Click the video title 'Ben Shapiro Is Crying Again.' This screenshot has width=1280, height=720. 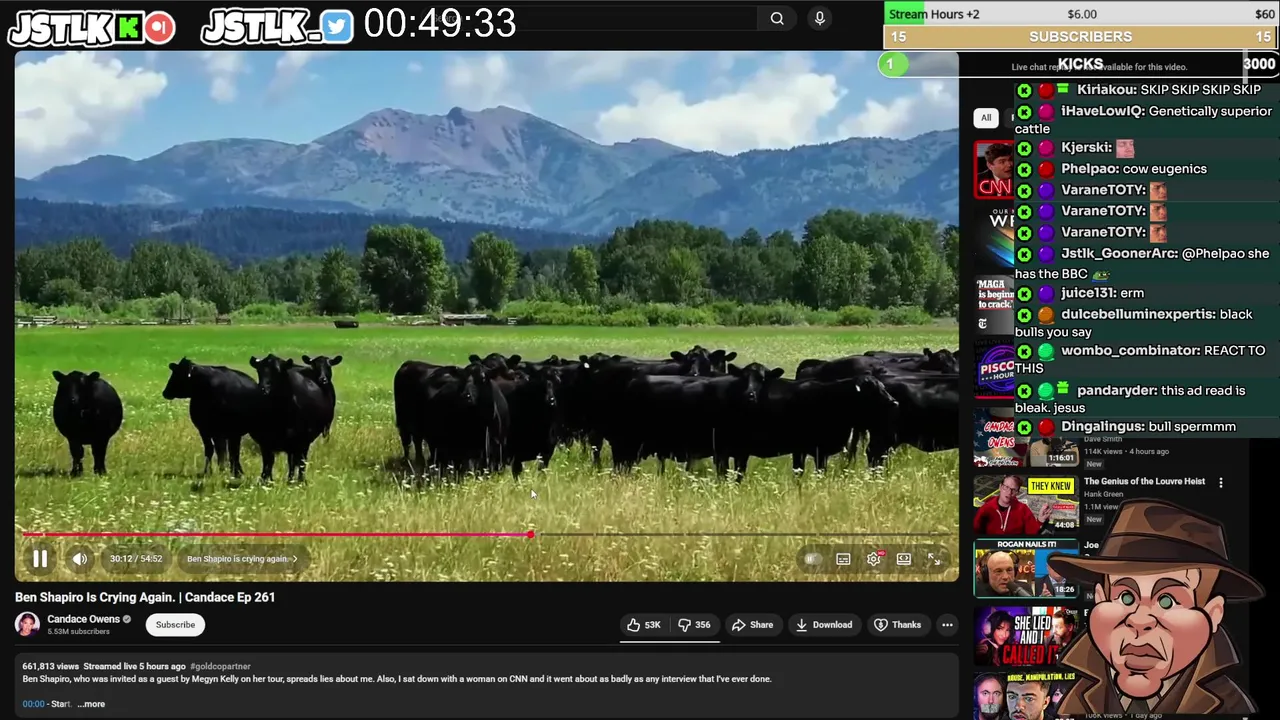(145, 597)
